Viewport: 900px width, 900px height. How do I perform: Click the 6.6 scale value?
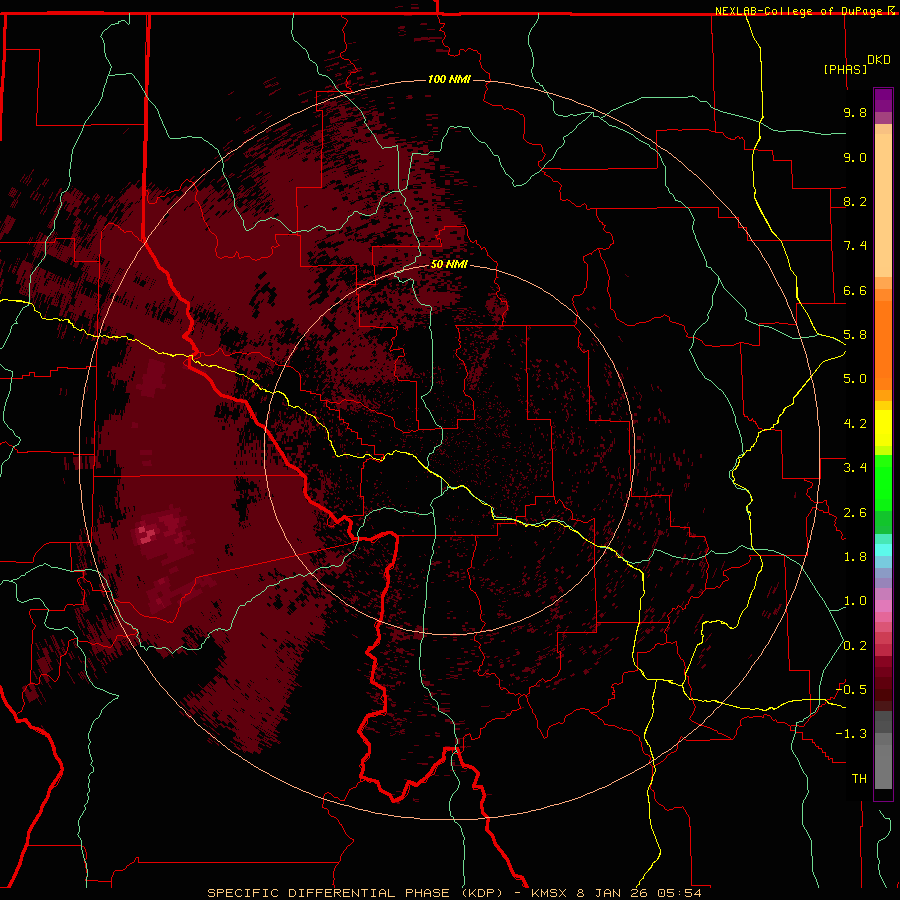coord(855,290)
